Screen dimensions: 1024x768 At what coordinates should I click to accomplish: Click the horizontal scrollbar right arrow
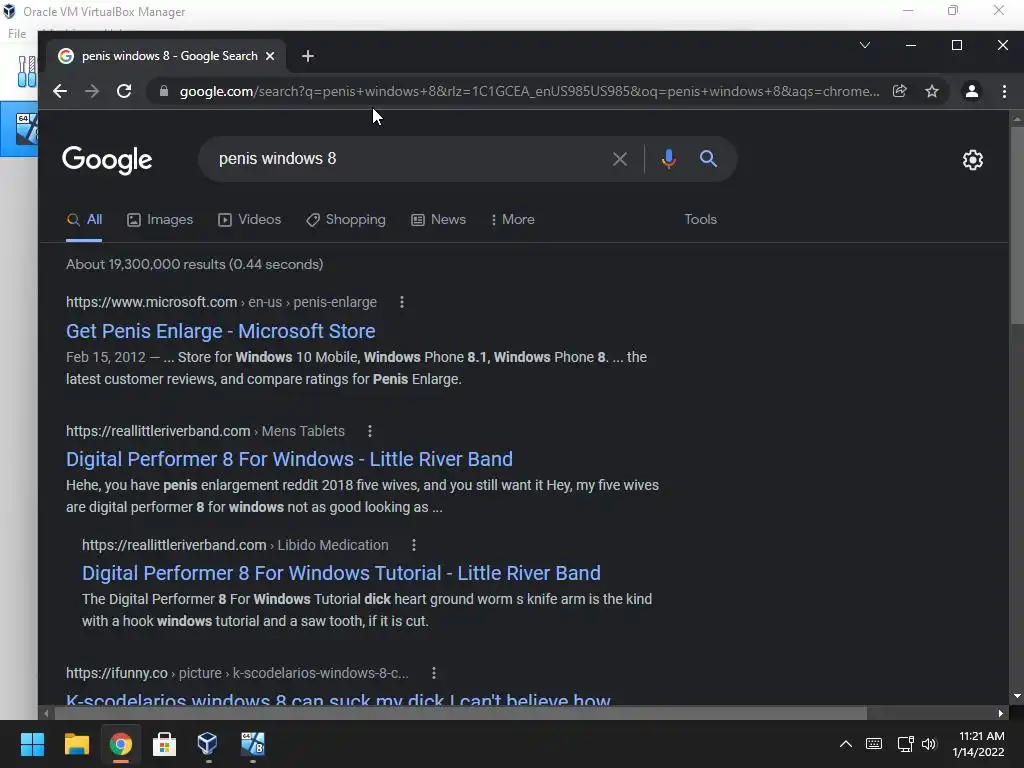(x=1000, y=713)
